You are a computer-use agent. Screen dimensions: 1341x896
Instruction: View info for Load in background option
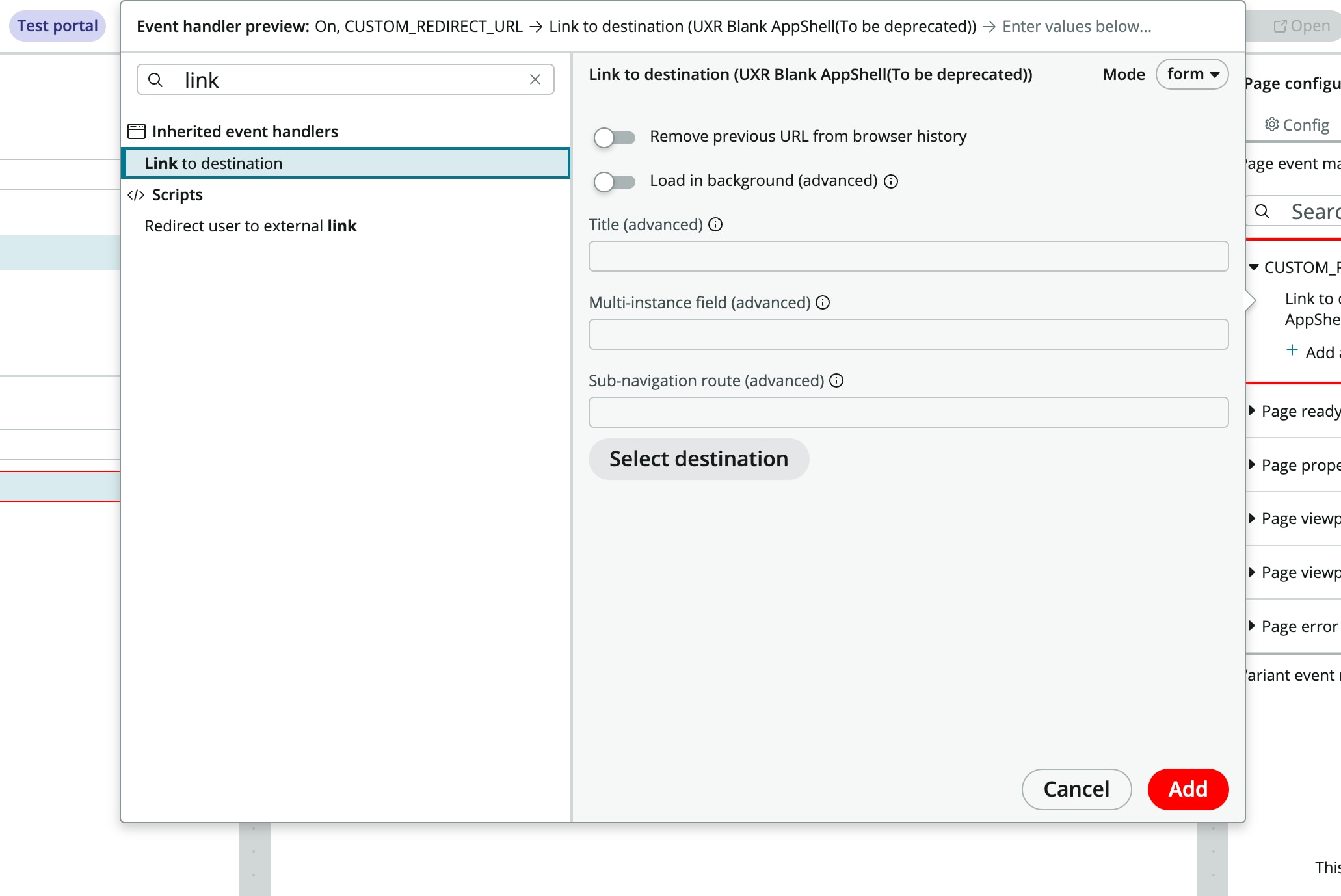point(890,181)
